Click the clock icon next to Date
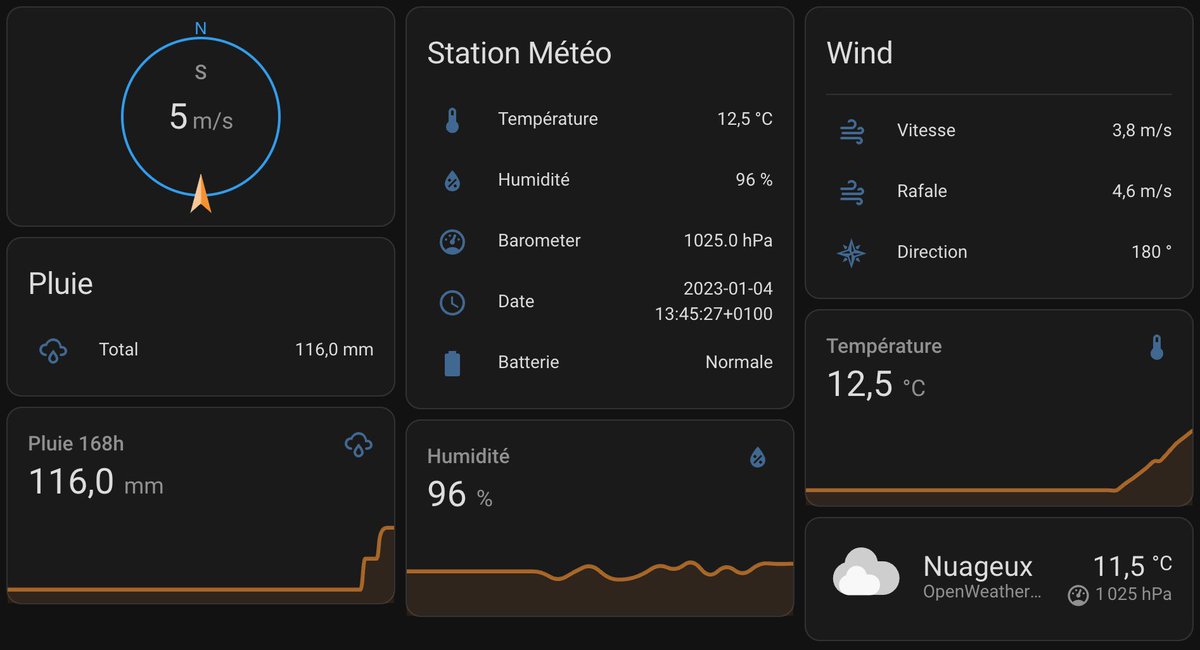 pos(452,302)
